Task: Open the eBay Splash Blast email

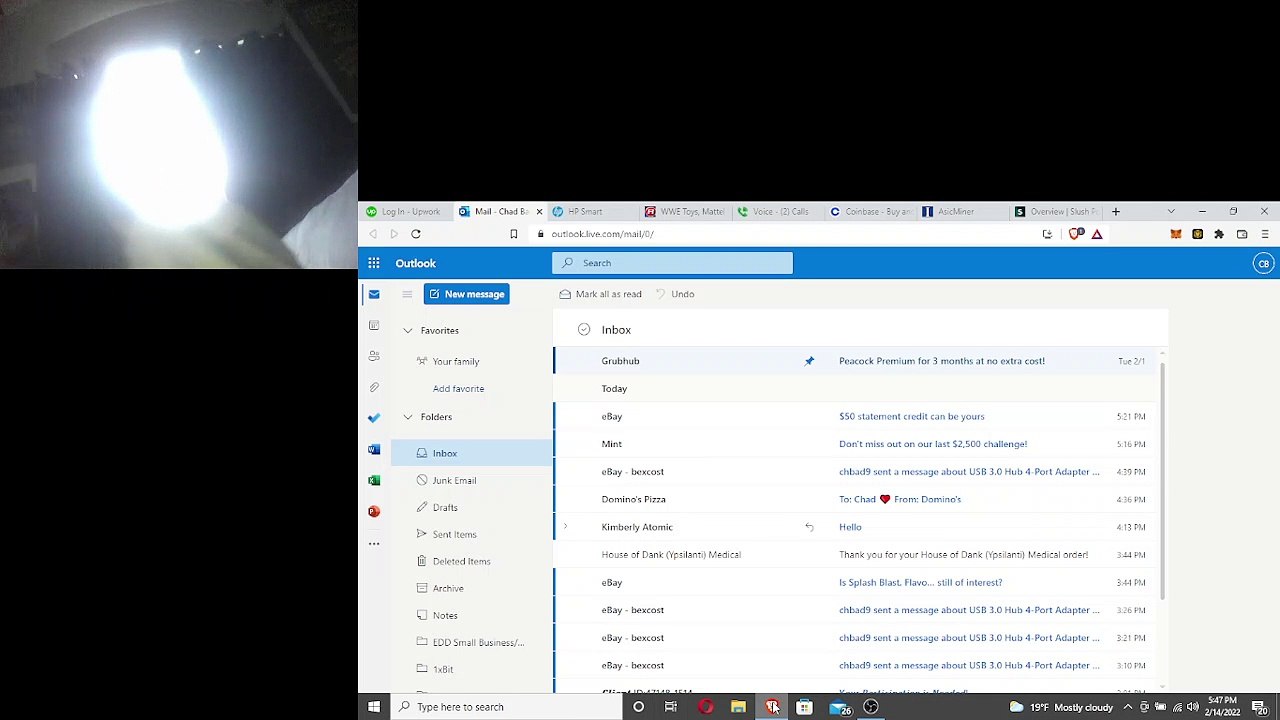Action: pyautogui.click(x=857, y=582)
